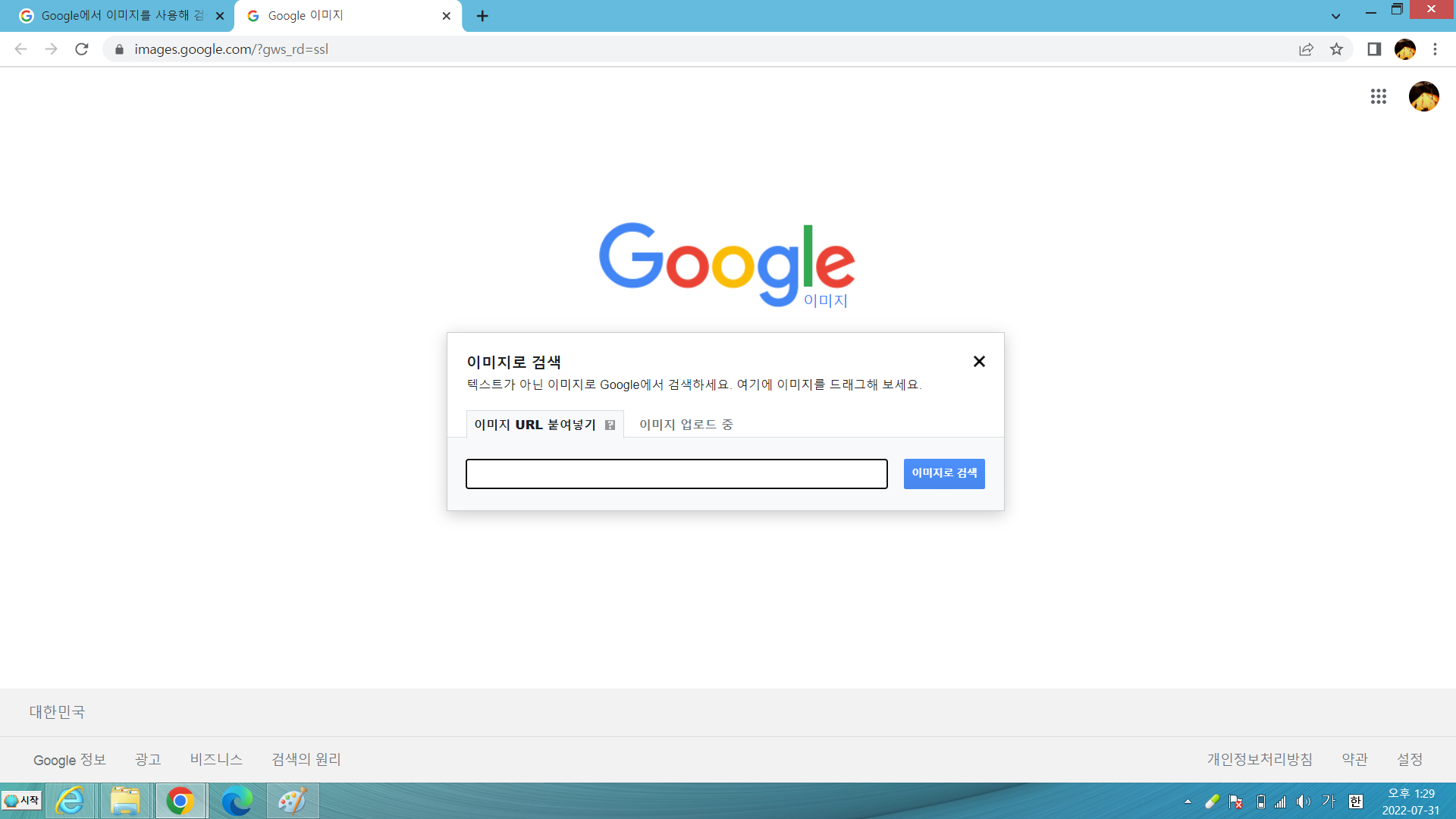Open volume control in system tray
1456x819 pixels.
click(x=1303, y=802)
